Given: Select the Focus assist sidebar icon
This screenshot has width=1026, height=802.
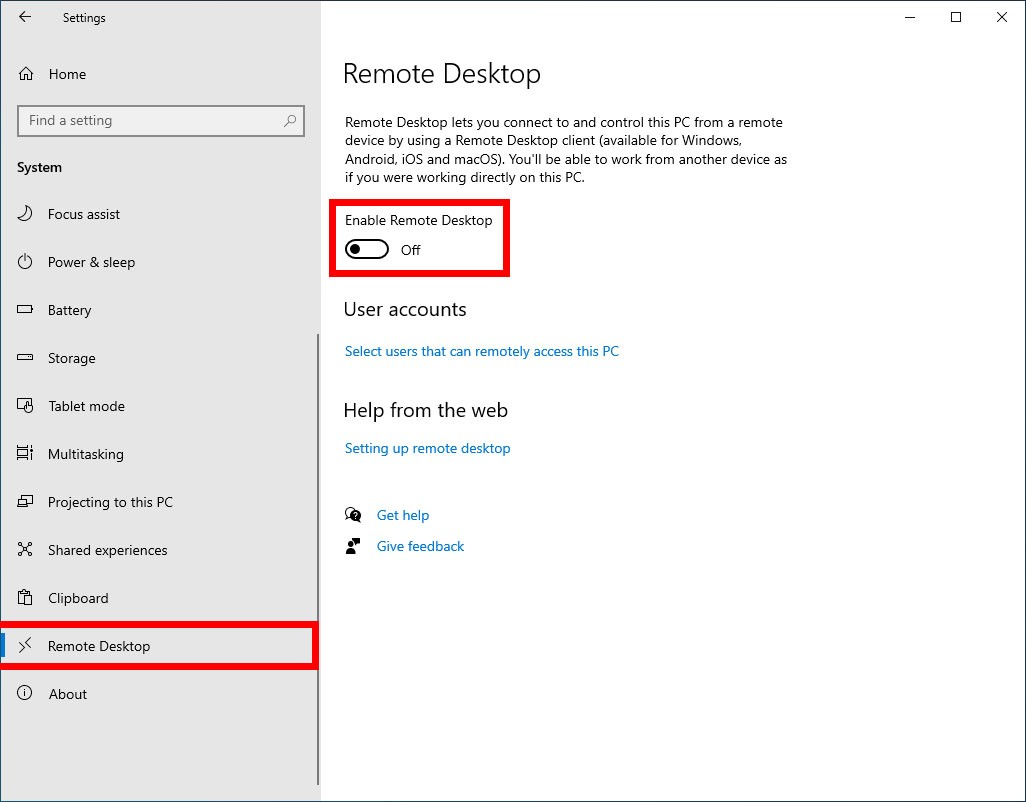Looking at the screenshot, I should (x=27, y=214).
